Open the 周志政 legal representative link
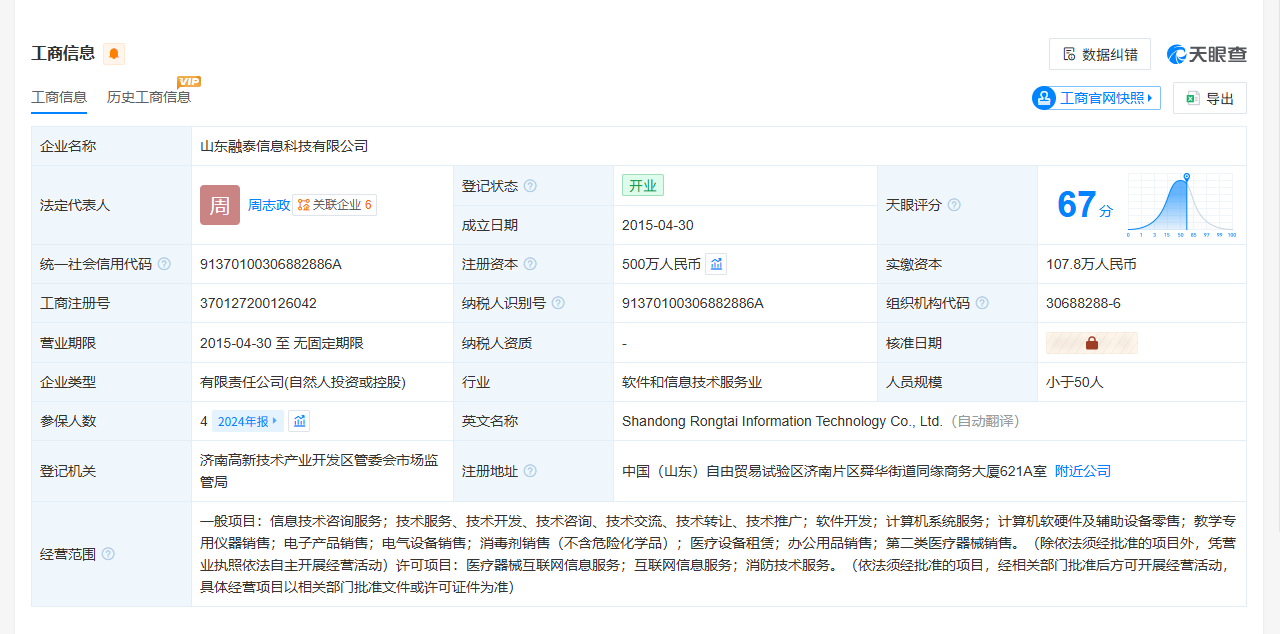Image resolution: width=1280 pixels, height=634 pixels. (x=269, y=205)
